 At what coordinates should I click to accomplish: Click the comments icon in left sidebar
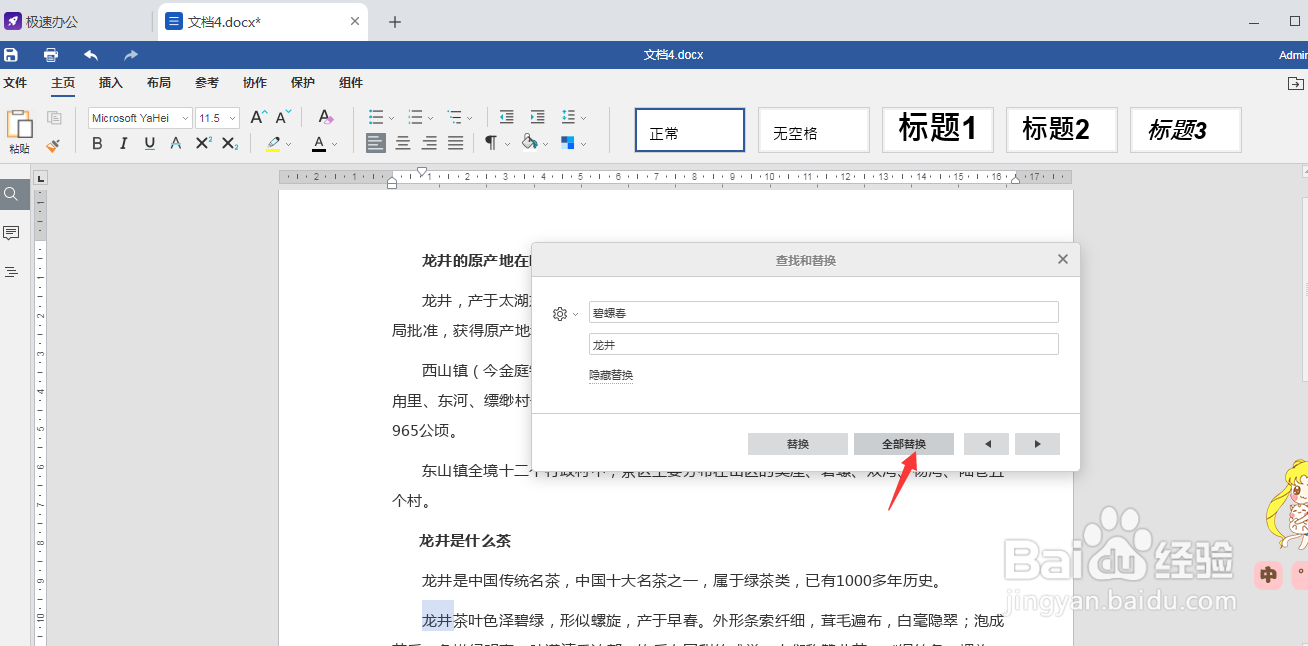12,232
